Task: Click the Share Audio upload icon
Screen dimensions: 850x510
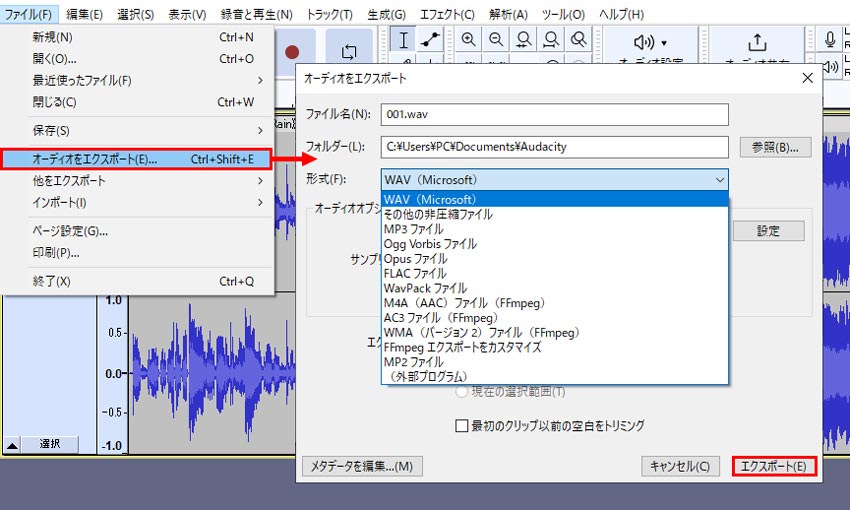Action: pyautogui.click(x=757, y=42)
